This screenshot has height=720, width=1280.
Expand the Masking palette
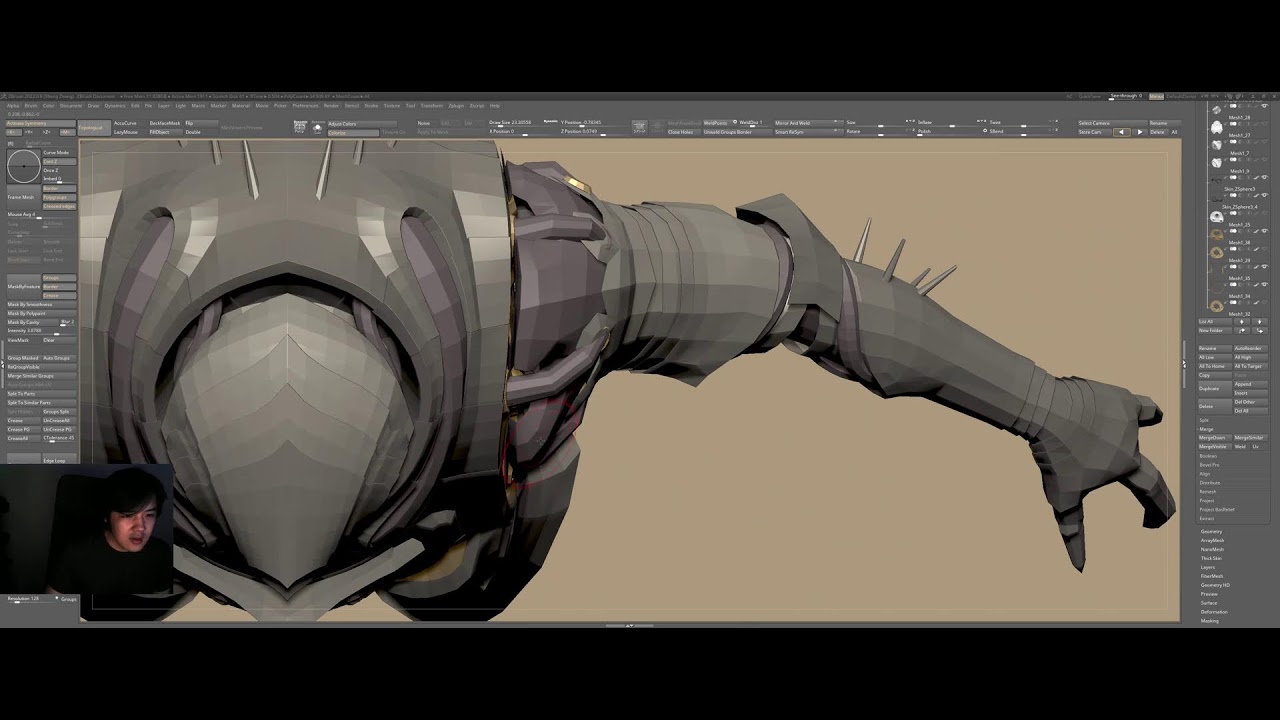click(1210, 621)
